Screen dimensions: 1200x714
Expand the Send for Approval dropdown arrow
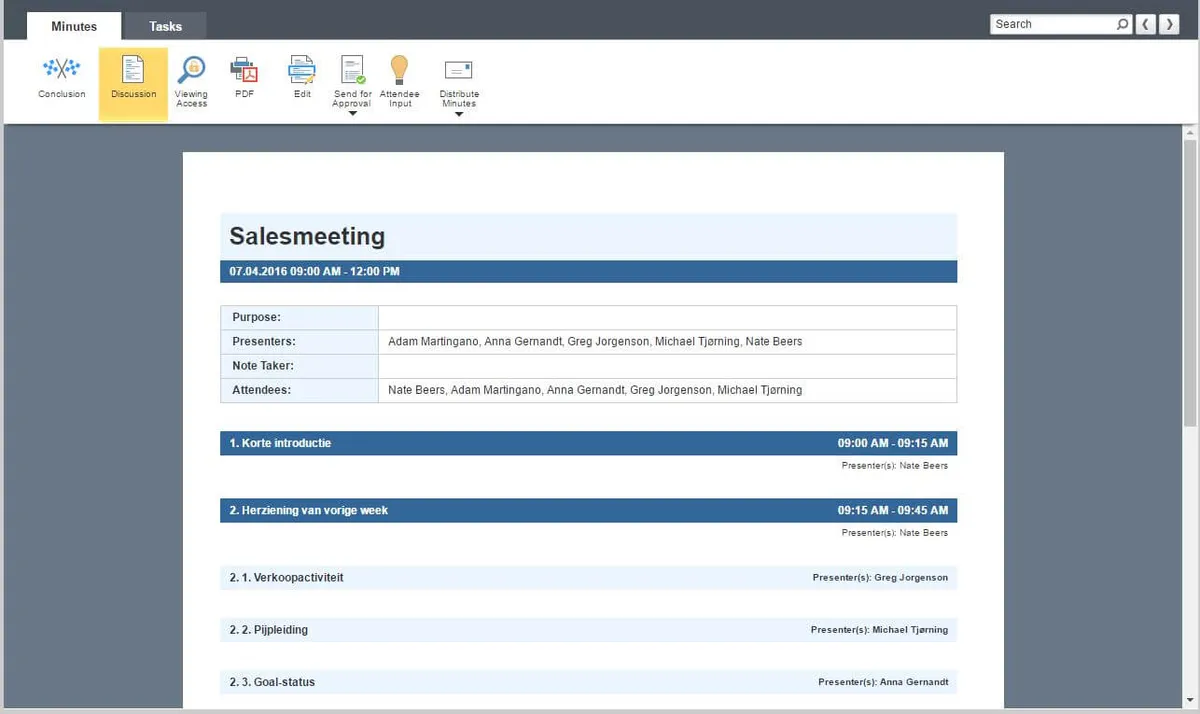tap(352, 114)
